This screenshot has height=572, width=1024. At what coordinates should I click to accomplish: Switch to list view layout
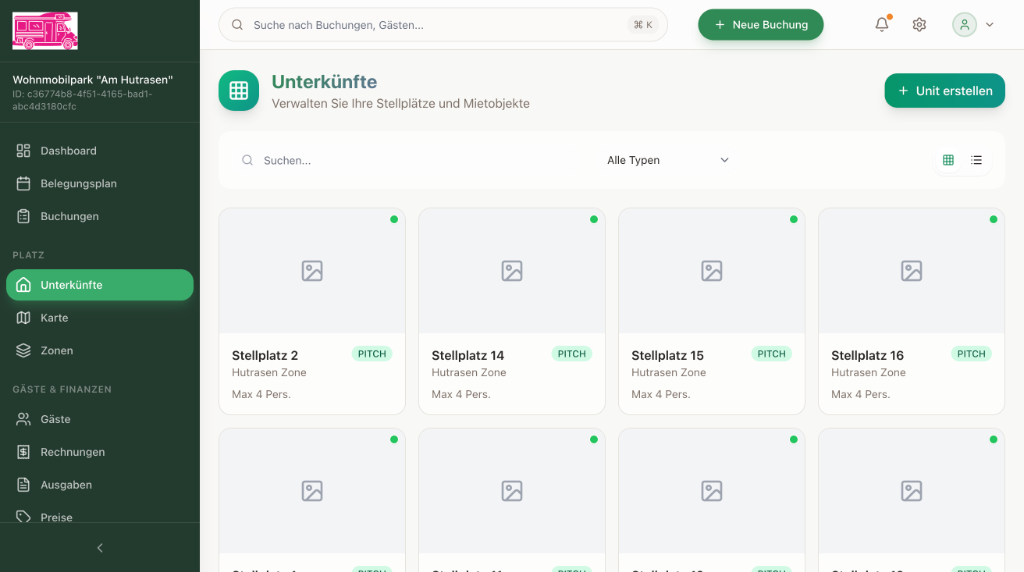pos(976,160)
